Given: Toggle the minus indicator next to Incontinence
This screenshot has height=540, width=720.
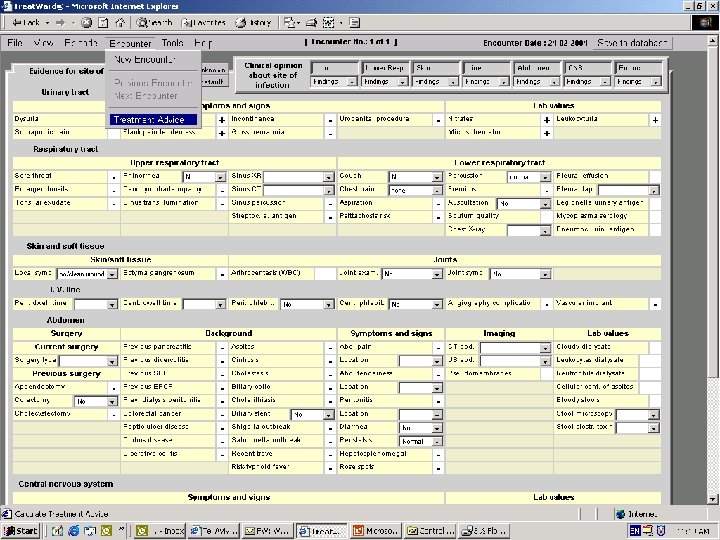Looking at the screenshot, I should click(330, 119).
